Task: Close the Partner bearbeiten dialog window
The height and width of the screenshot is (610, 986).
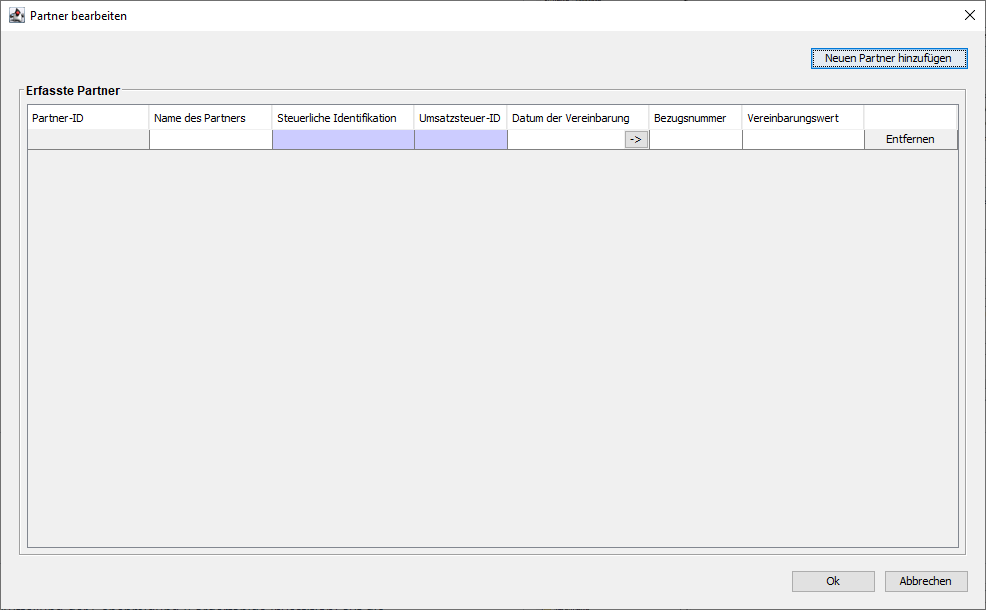Action: coord(969,16)
